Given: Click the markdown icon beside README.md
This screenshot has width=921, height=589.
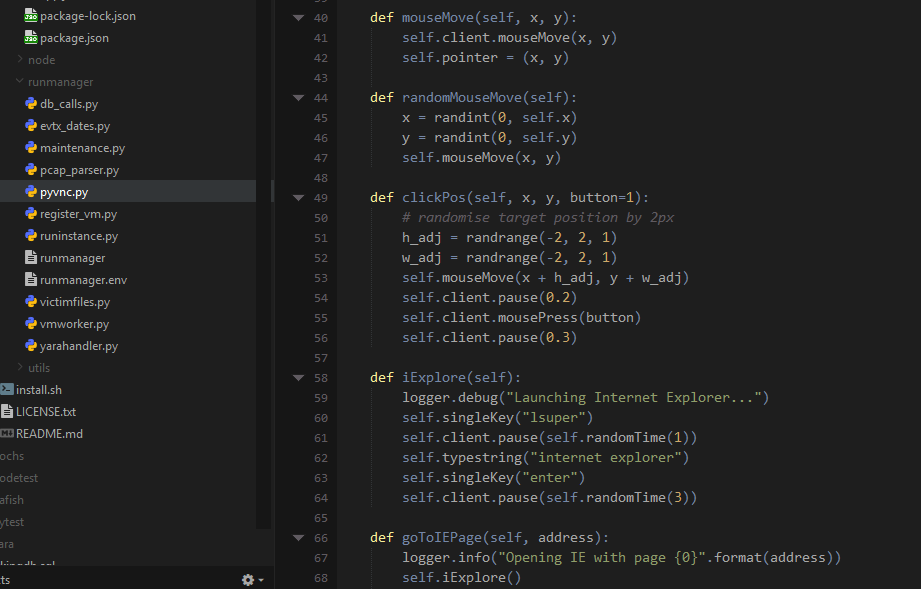Looking at the screenshot, I should (x=7, y=434).
